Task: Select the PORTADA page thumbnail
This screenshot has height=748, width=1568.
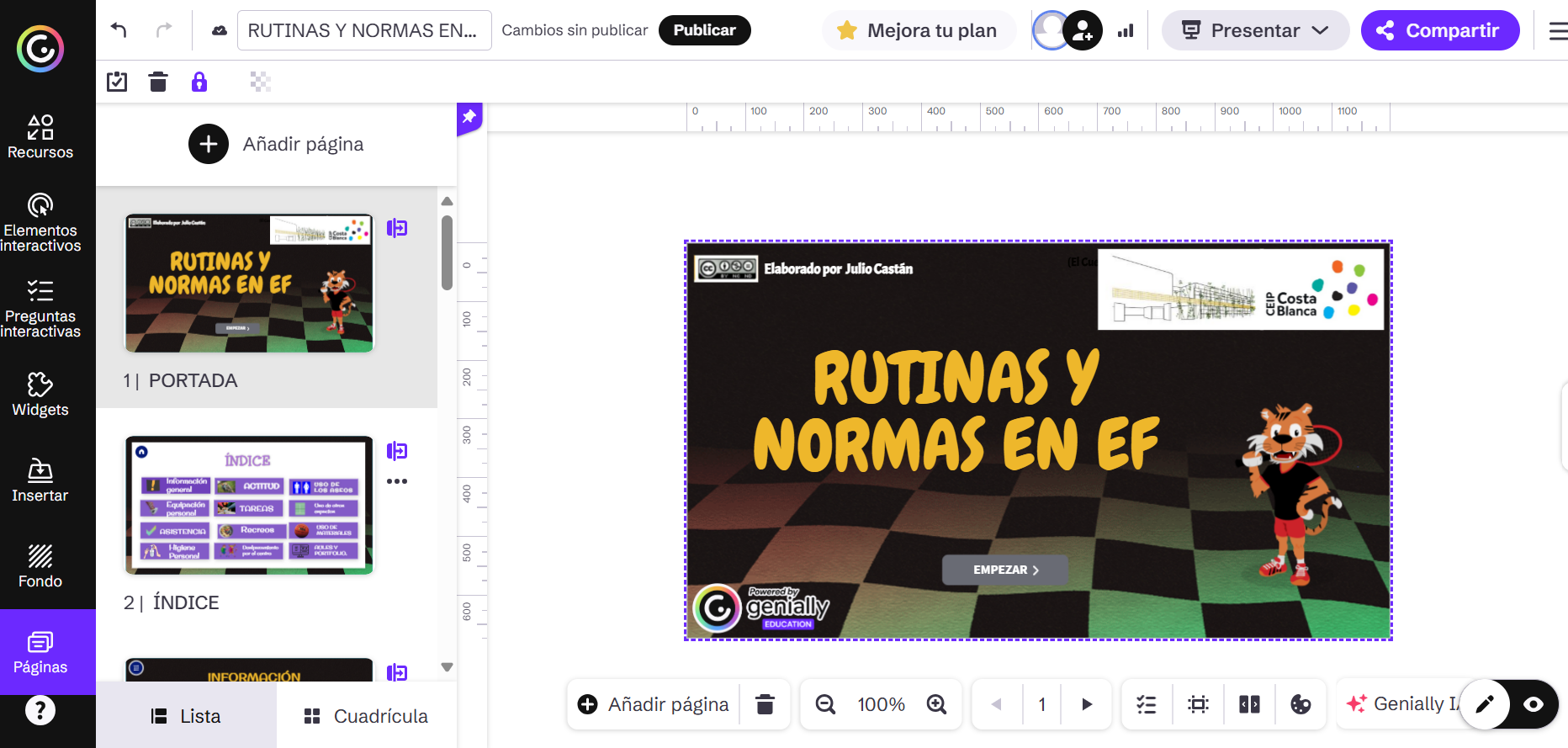Action: pyautogui.click(x=249, y=283)
